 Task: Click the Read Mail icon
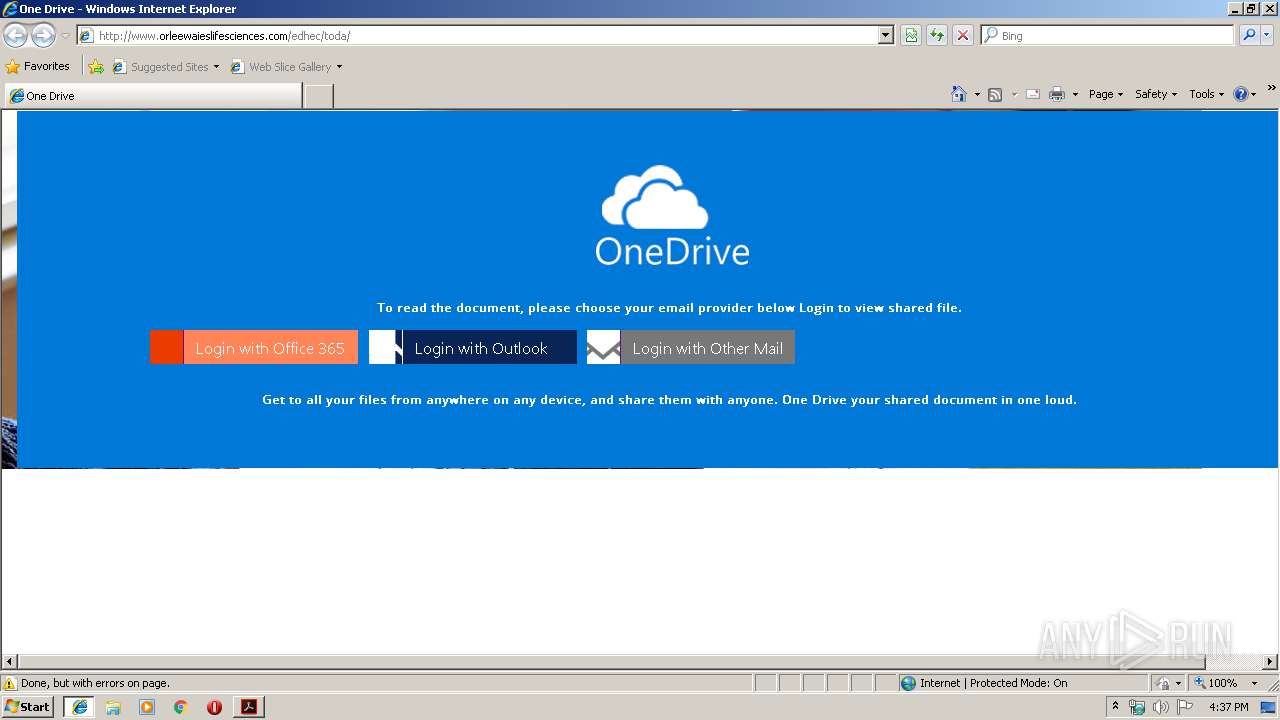(x=1033, y=94)
